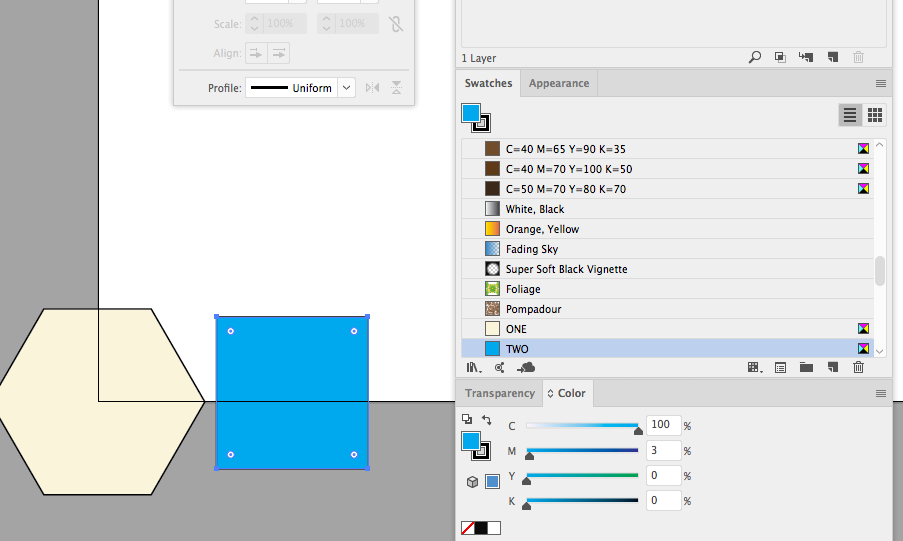The image size is (903, 541).
Task: Click the Open Color Themes panel icon
Action: tap(499, 368)
